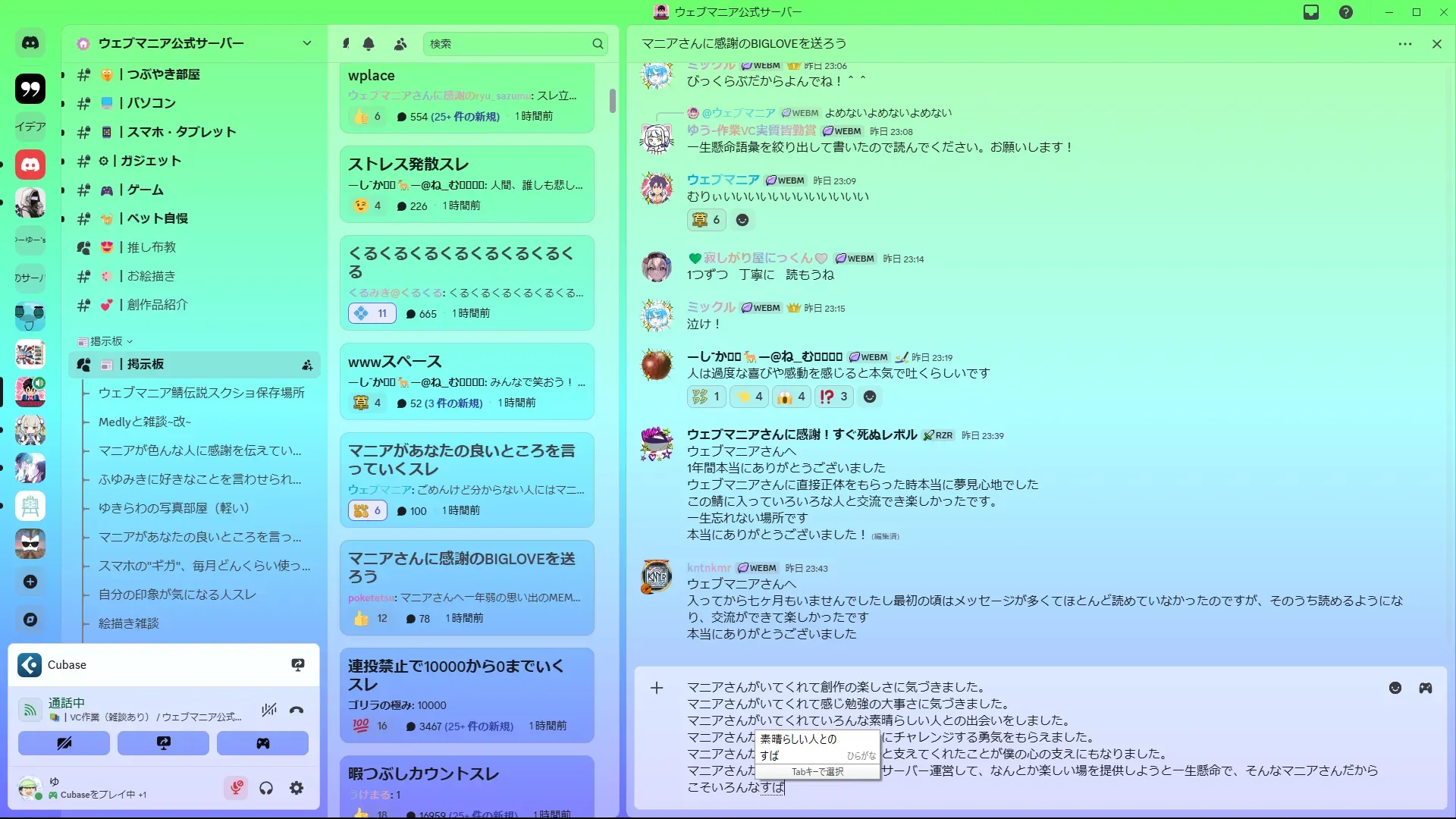Click the 検索 search field
Viewport: 1456px width, 819px height.
click(508, 44)
